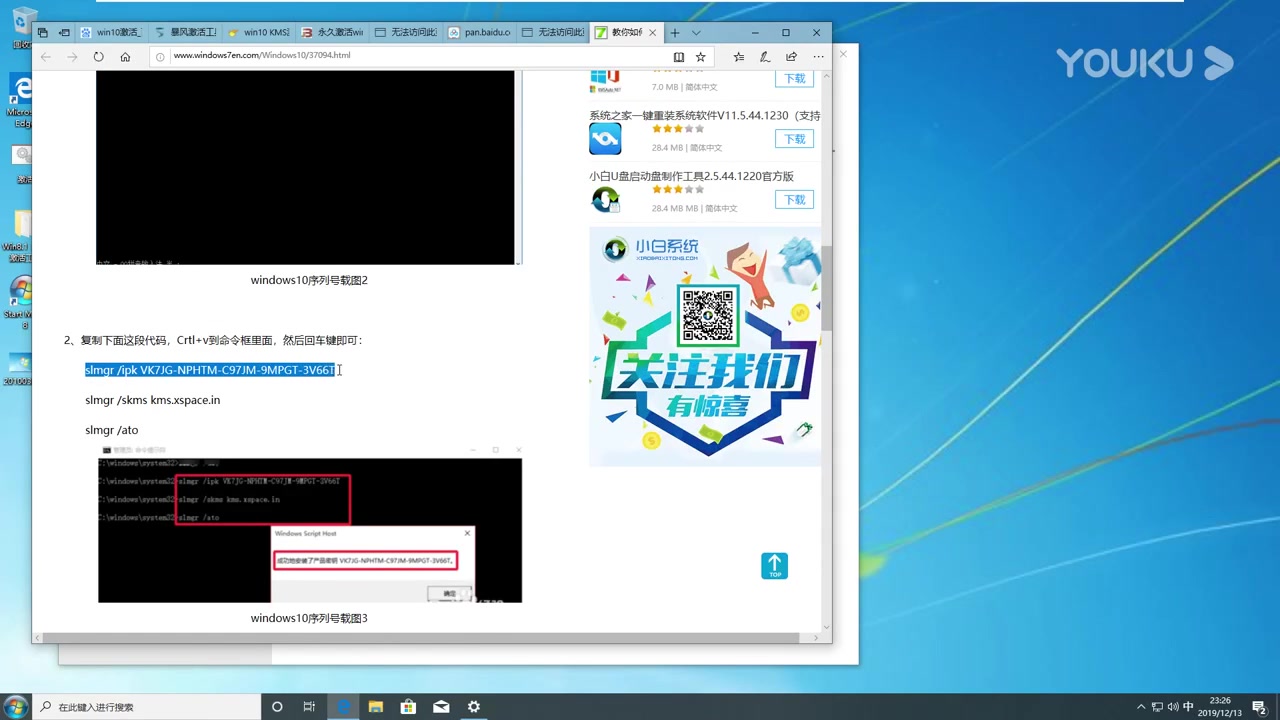Click the page horizontal scrollbar thumb
This screenshot has height=720, width=1280.
point(419,637)
